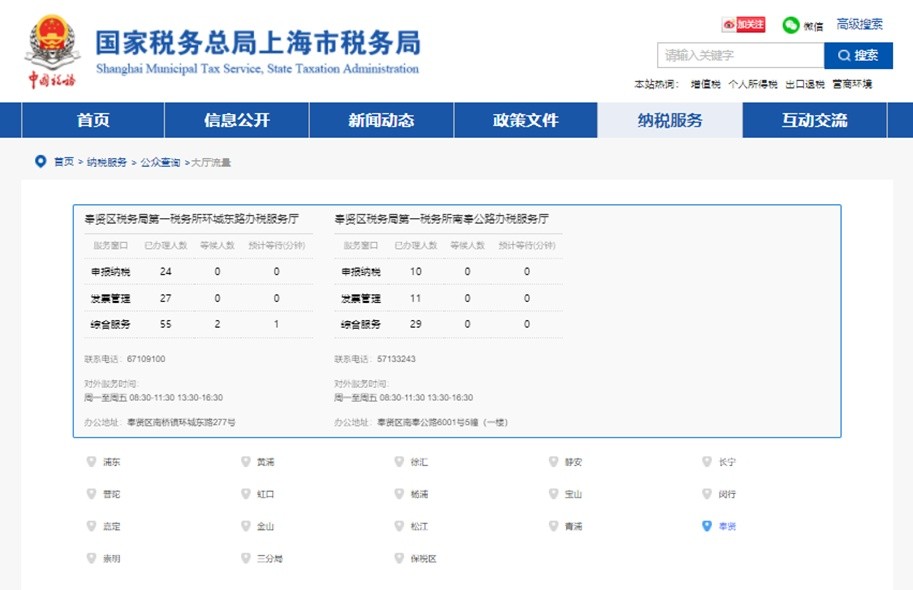Focus the keyword search input box
The image size is (913, 590).
(x=739, y=55)
